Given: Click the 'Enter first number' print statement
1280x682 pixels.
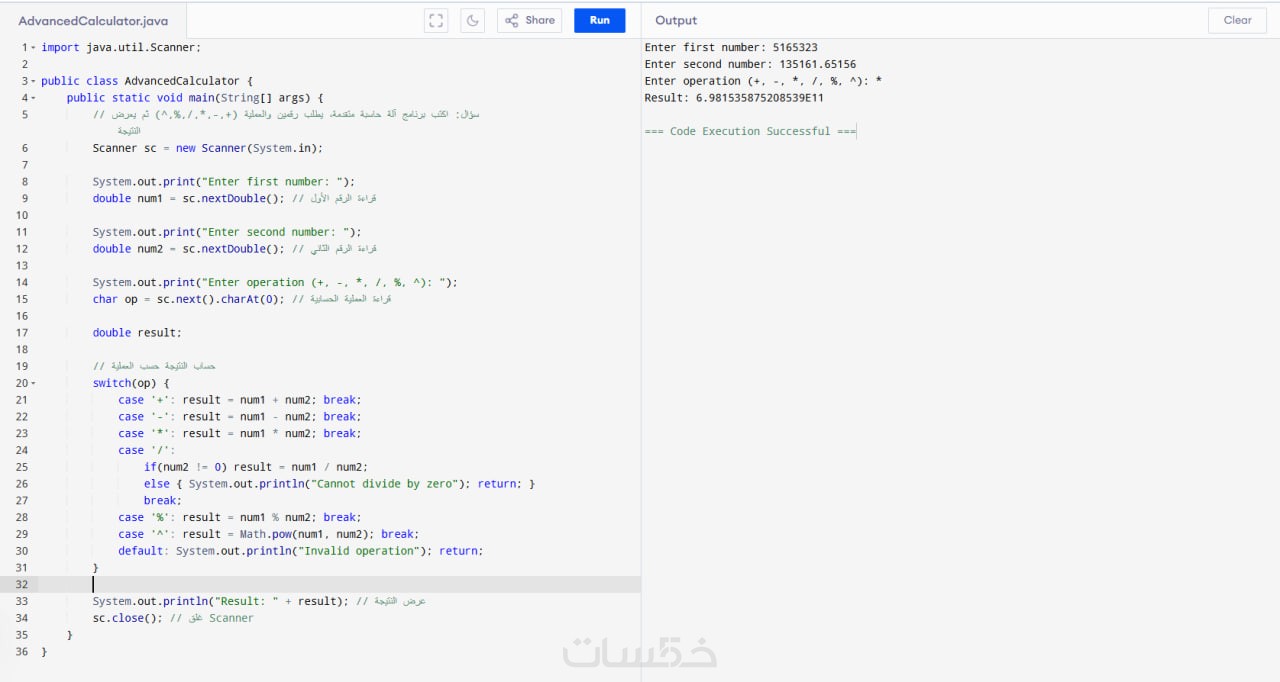Looking at the screenshot, I should [x=224, y=182].
